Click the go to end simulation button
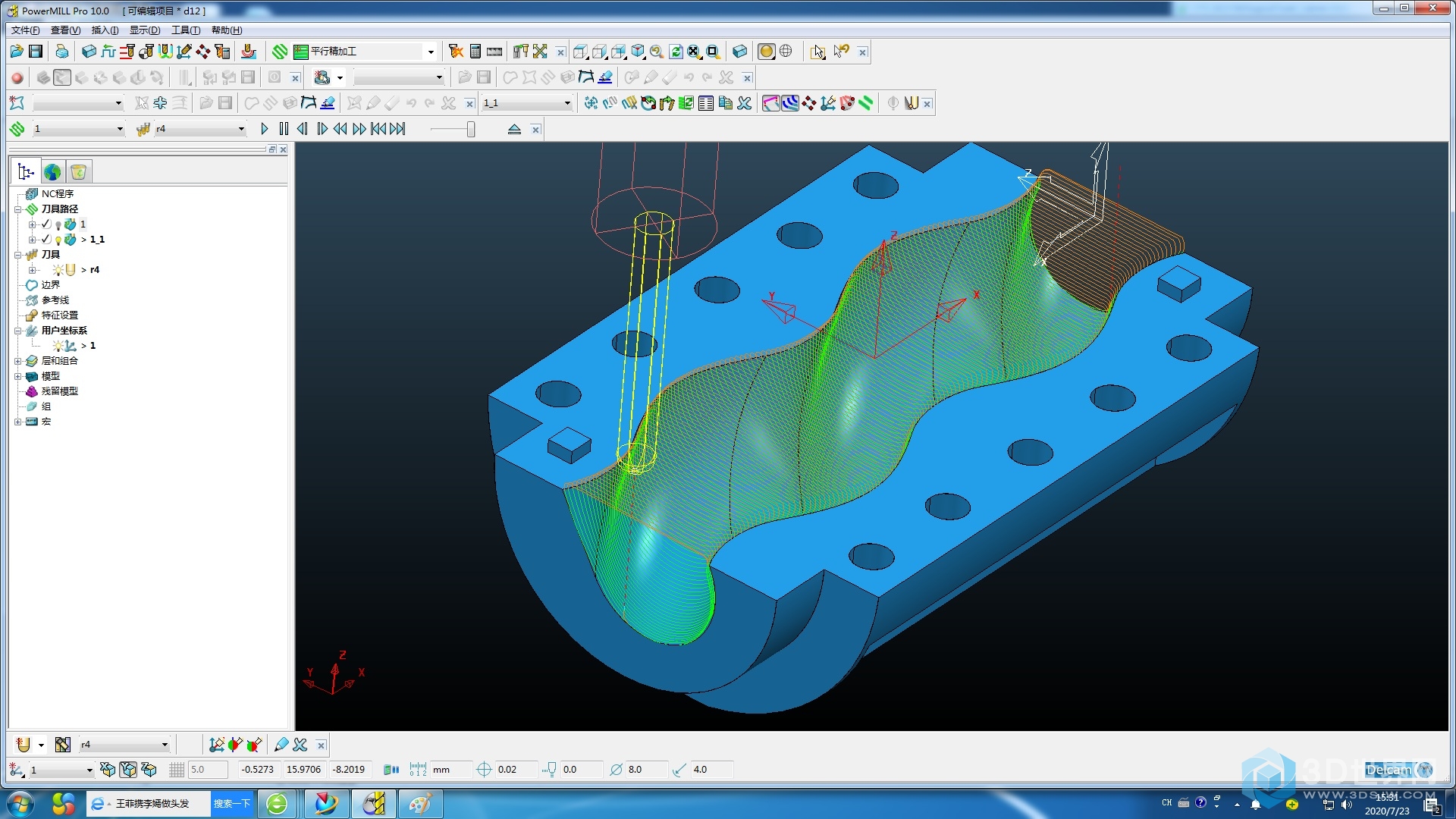 (x=397, y=129)
